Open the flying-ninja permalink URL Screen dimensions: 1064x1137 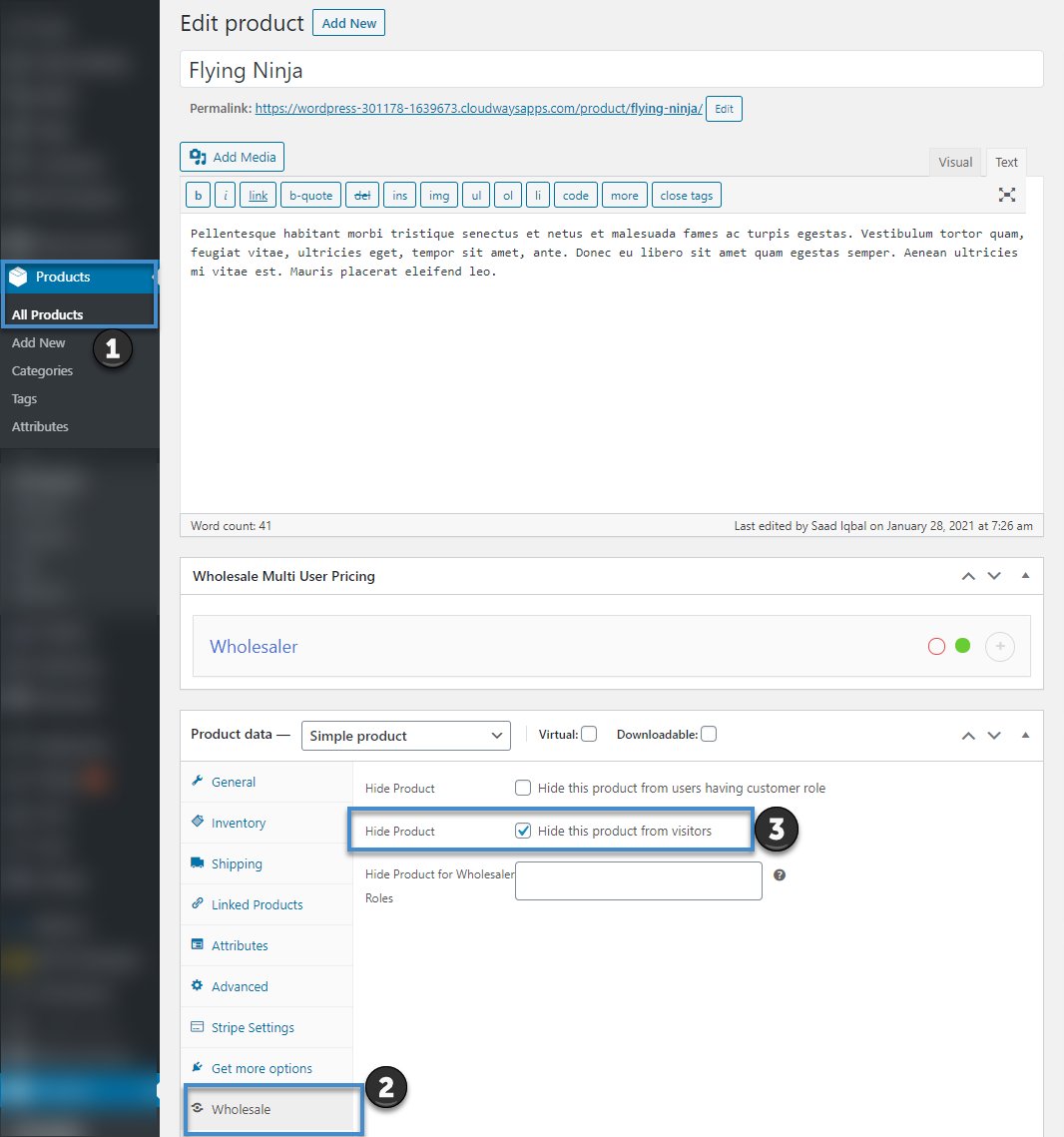pos(478,108)
